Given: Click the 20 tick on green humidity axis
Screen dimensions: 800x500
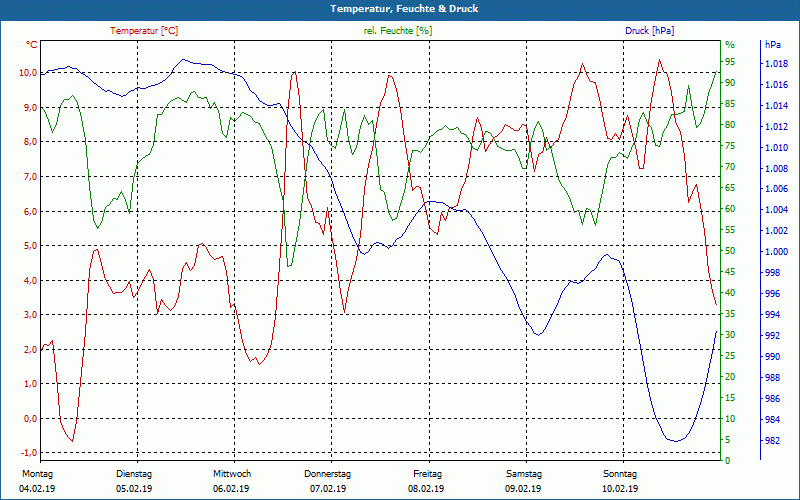Looking at the screenshot, I should (x=730, y=377).
